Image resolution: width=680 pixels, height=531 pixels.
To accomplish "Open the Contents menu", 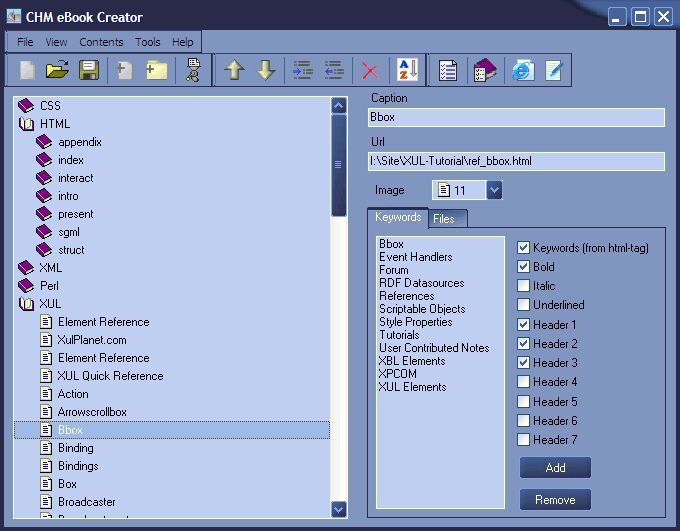I will 101,42.
